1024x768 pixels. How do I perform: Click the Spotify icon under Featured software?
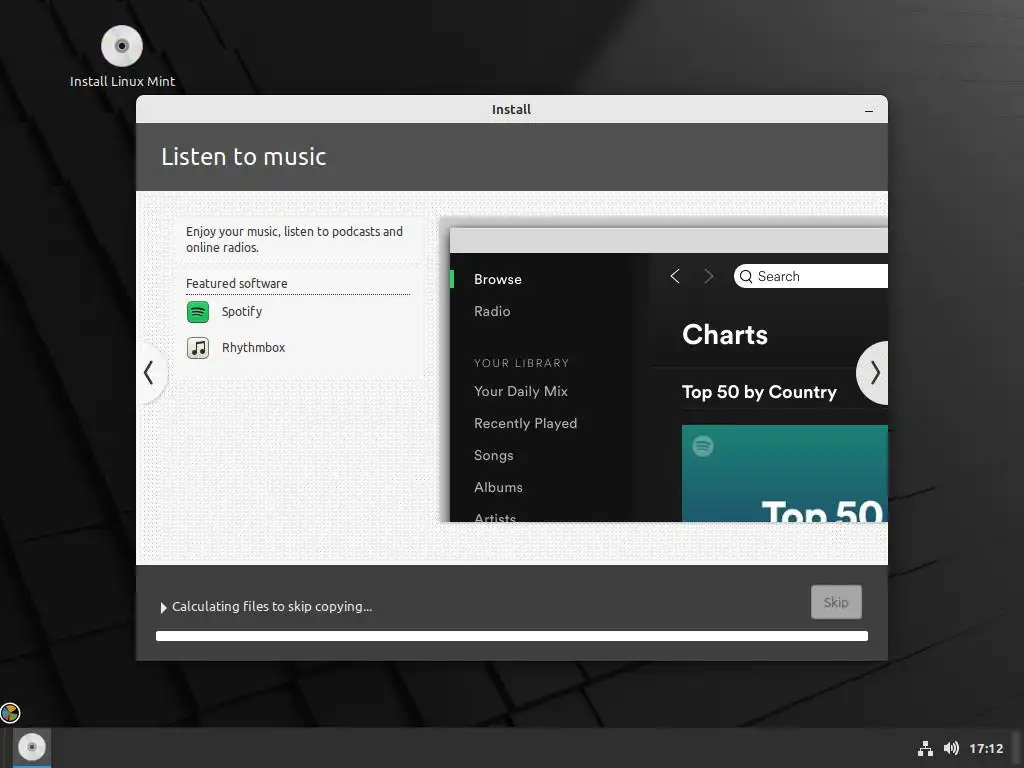[x=198, y=312]
